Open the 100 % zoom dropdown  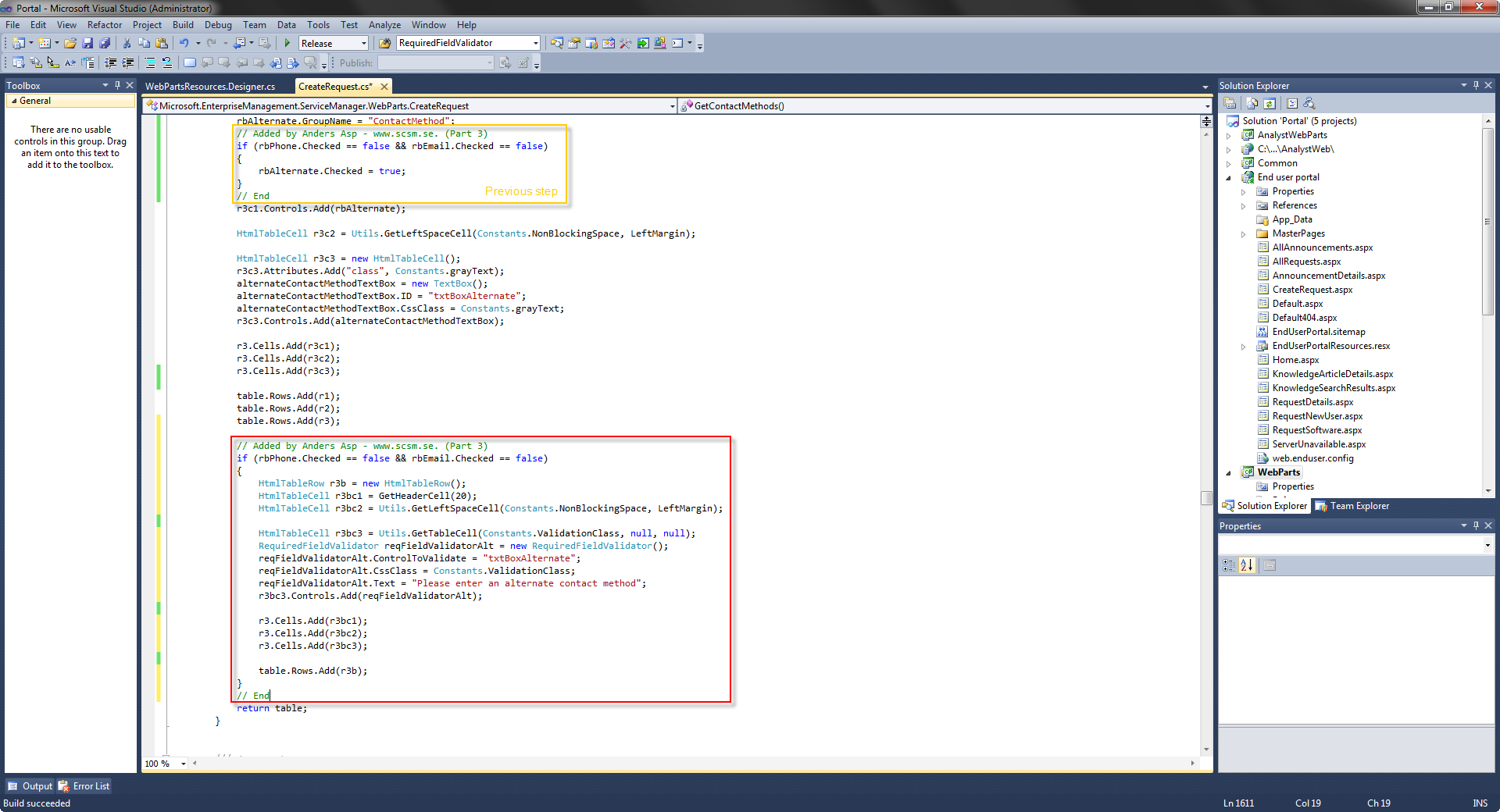click(x=184, y=764)
